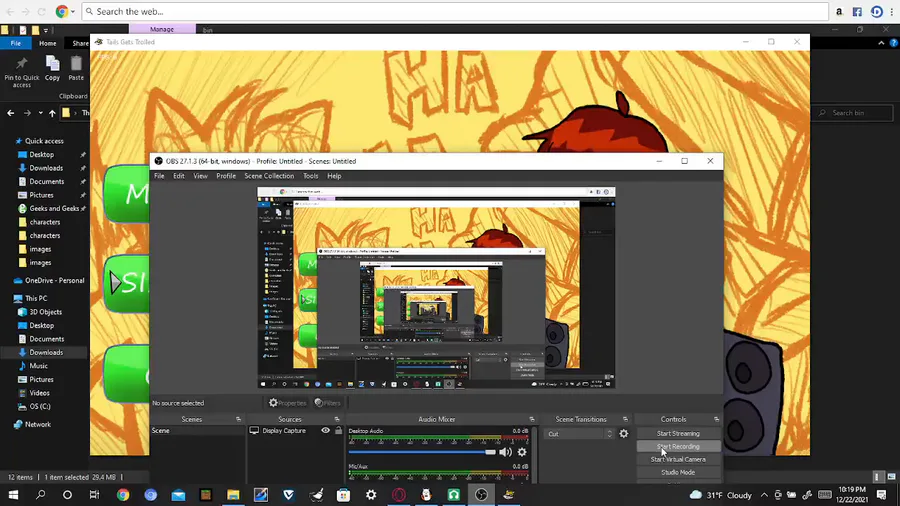Show hidden system tray icons chevron

coord(764,495)
